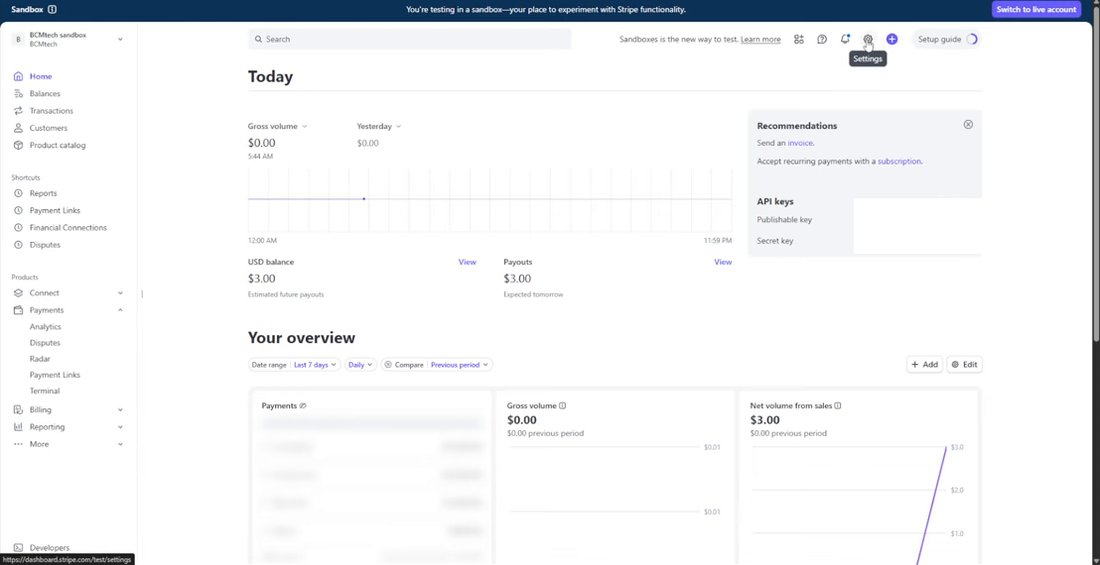Remove the Compare previous period filter
This screenshot has height=565, width=1100.
(x=388, y=365)
